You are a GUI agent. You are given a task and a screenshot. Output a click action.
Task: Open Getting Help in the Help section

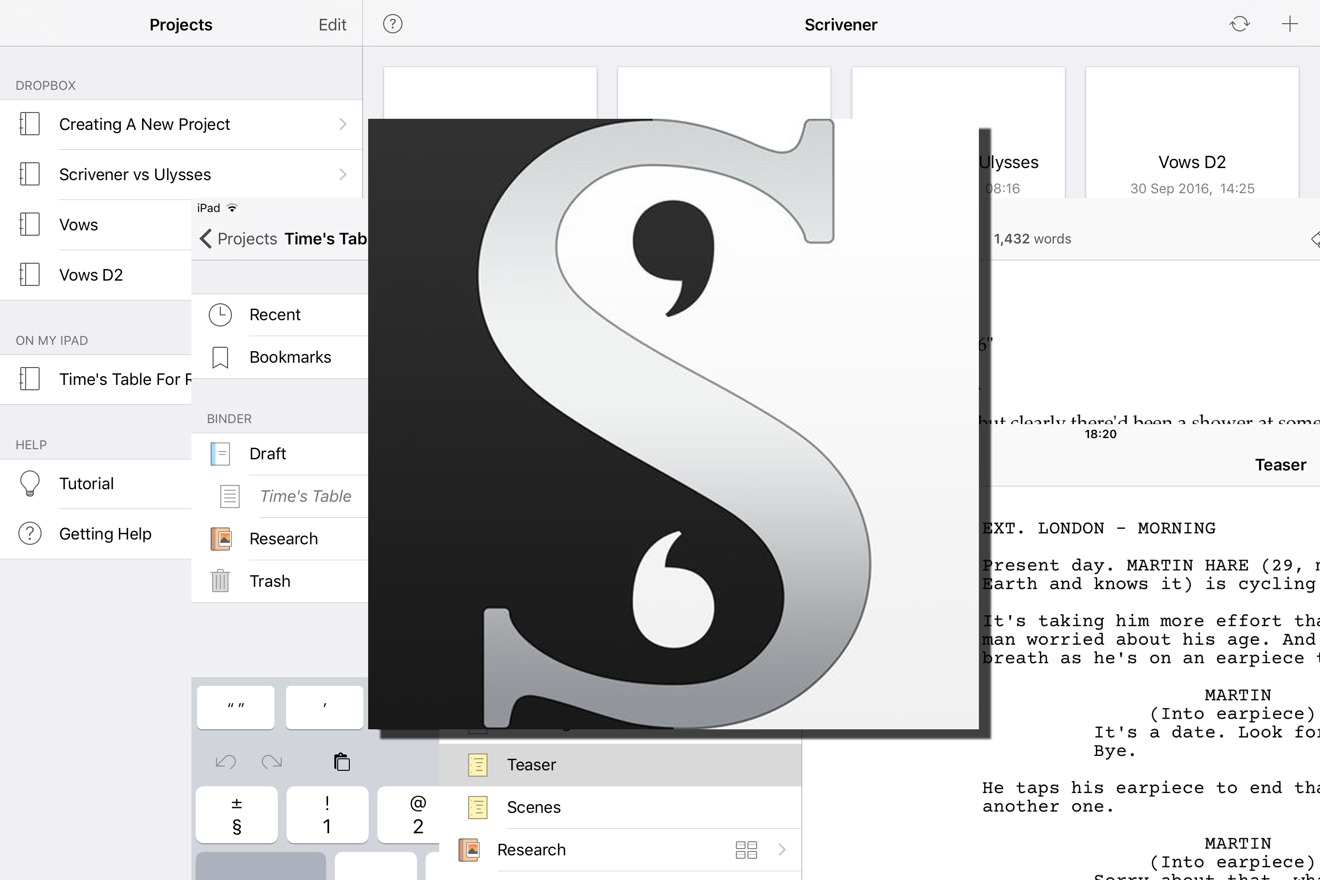[x=96, y=533]
